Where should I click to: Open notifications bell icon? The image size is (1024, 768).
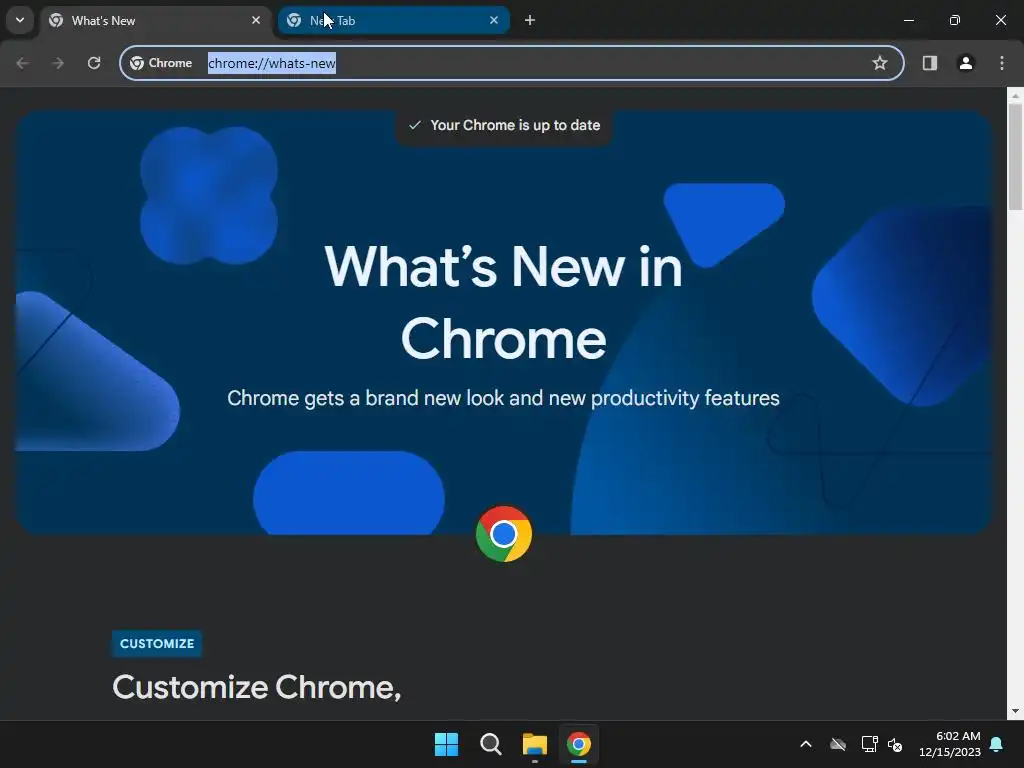pyautogui.click(x=997, y=744)
